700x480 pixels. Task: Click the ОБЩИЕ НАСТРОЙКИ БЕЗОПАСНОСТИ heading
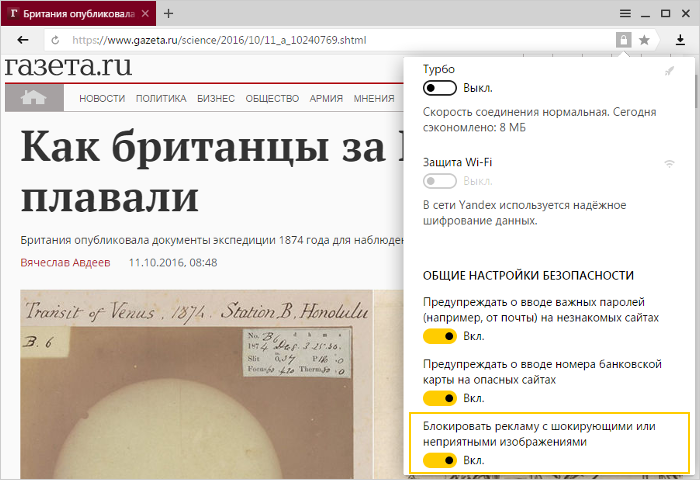pos(528,275)
